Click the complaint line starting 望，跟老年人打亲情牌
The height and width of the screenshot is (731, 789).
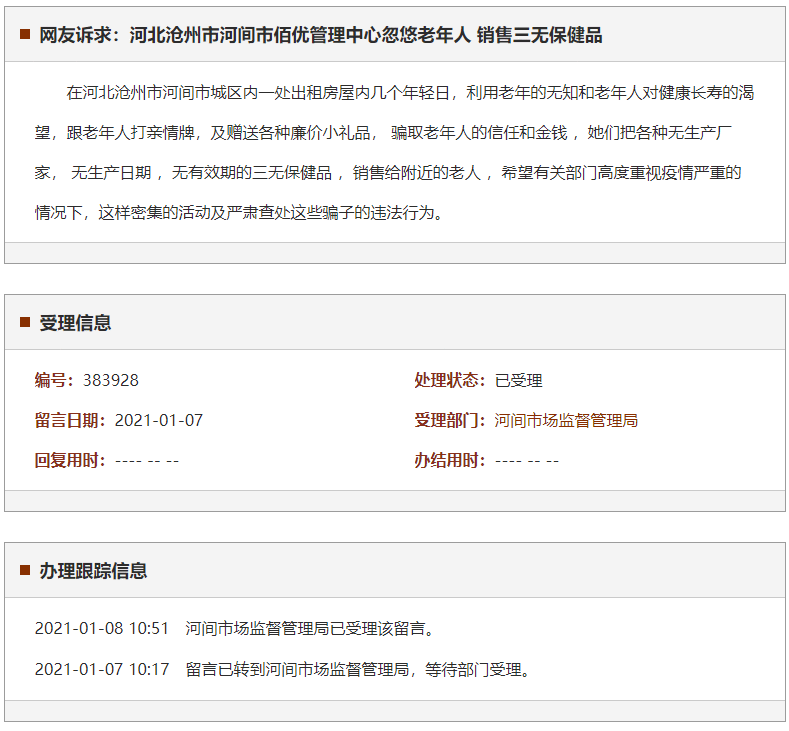point(383,133)
